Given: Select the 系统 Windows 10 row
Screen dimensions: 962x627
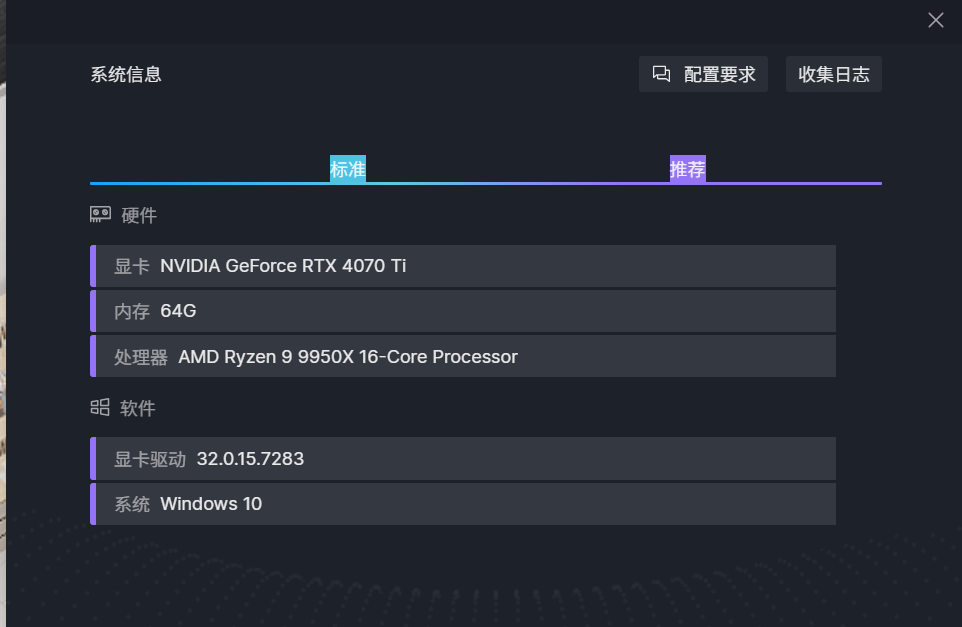Looking at the screenshot, I should point(463,504).
